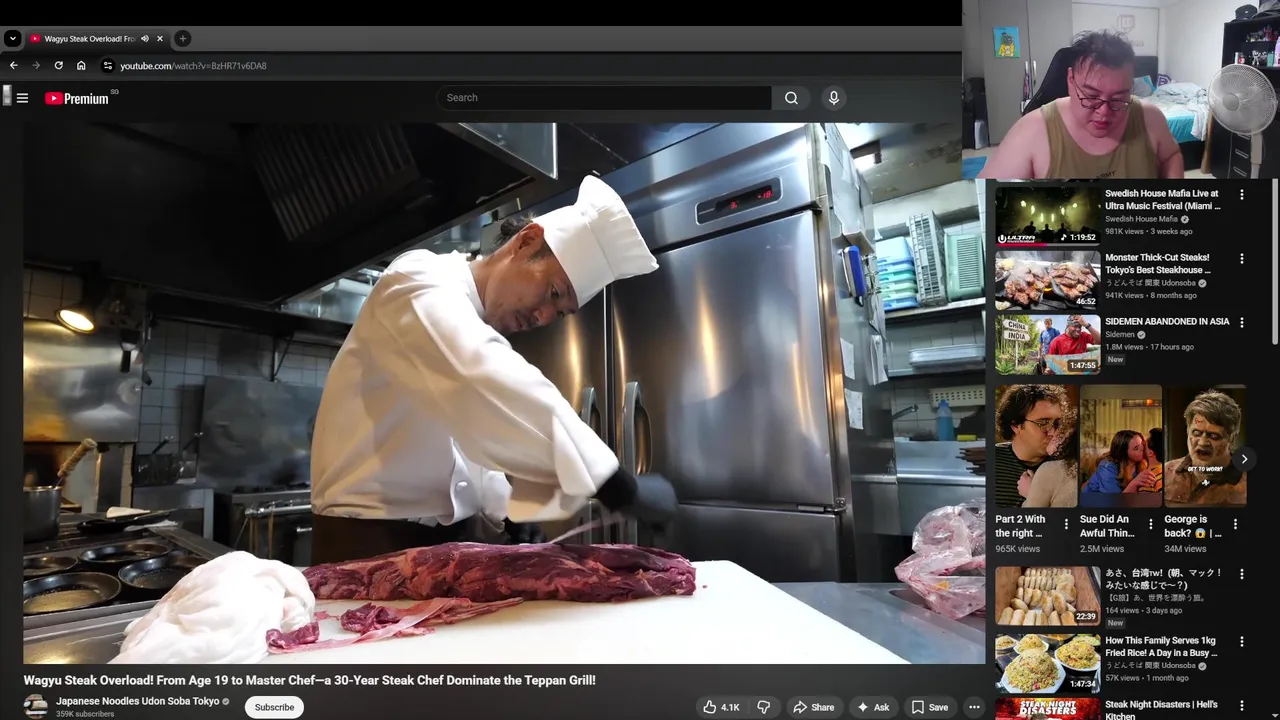Open more actions three-dot menu below video

click(974, 707)
